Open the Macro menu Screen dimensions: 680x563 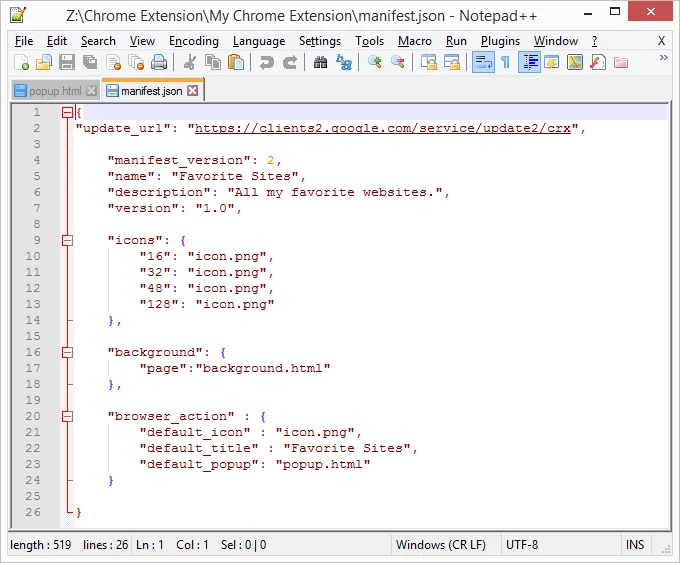[415, 41]
